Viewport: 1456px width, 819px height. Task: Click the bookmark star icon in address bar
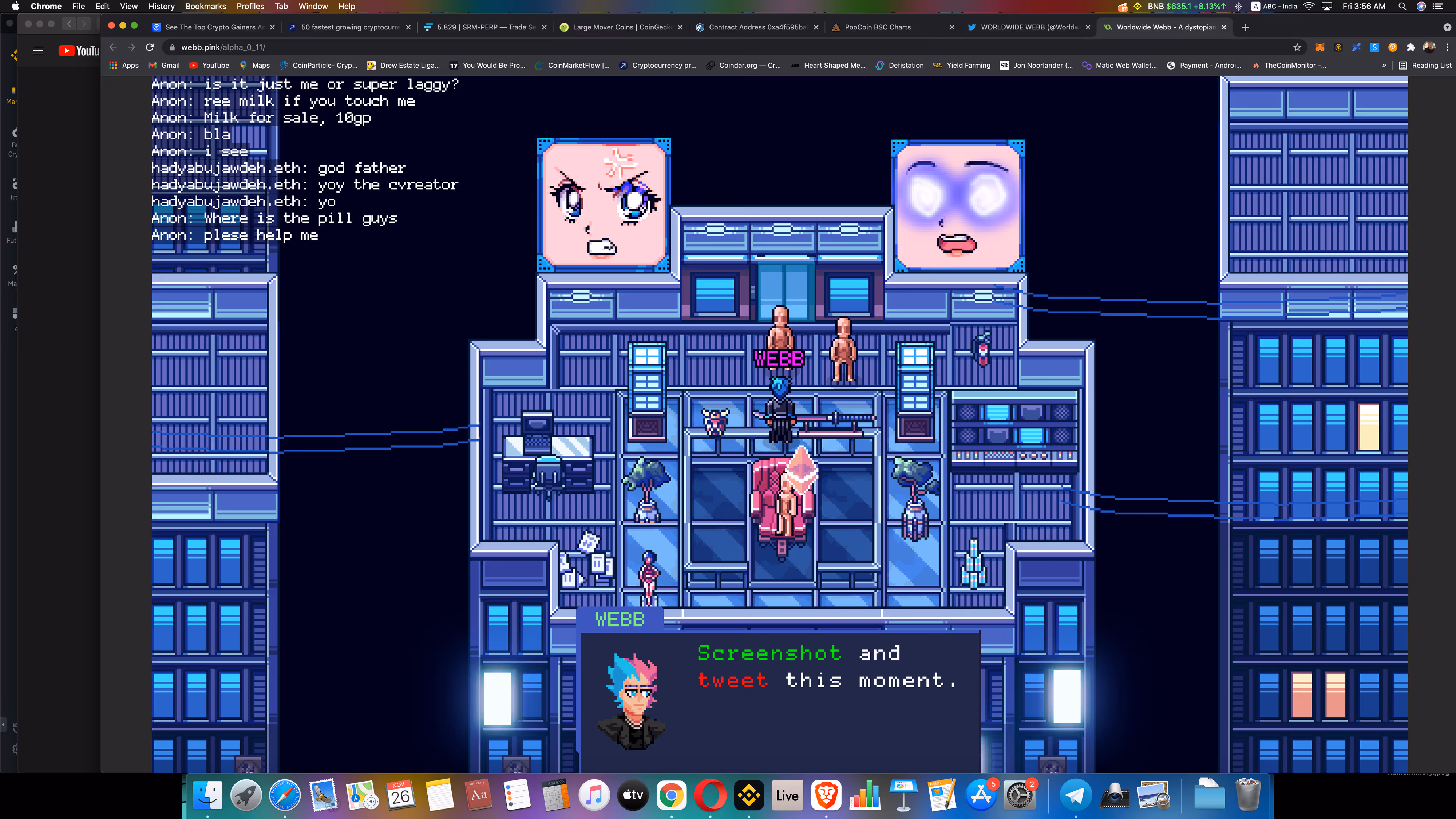(x=1297, y=47)
